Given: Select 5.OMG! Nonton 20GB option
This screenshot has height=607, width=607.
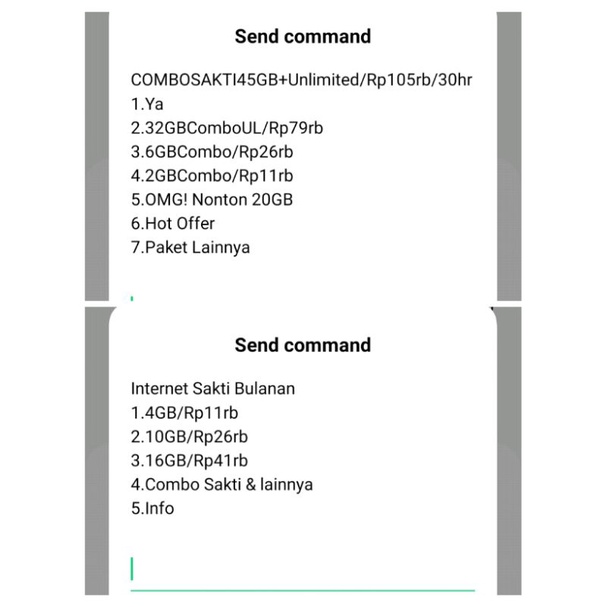Looking at the screenshot, I should [212, 199].
